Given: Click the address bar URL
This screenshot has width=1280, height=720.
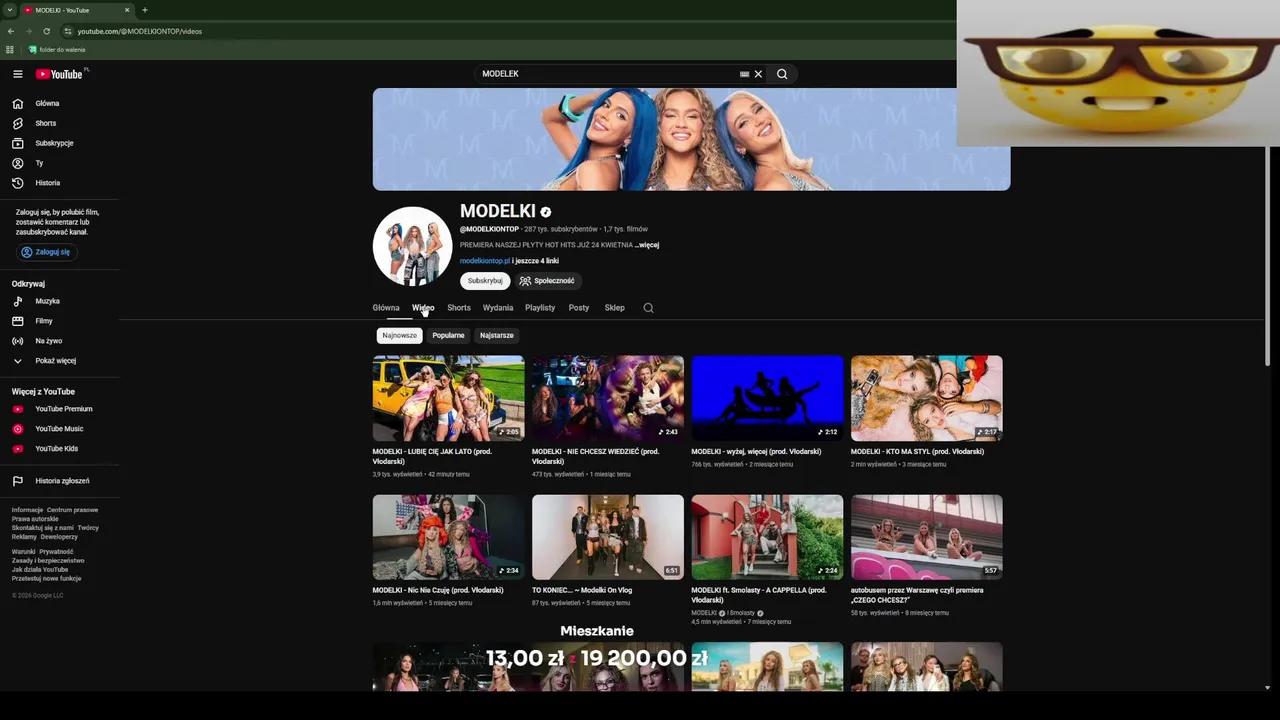Looking at the screenshot, I should 140,31.
